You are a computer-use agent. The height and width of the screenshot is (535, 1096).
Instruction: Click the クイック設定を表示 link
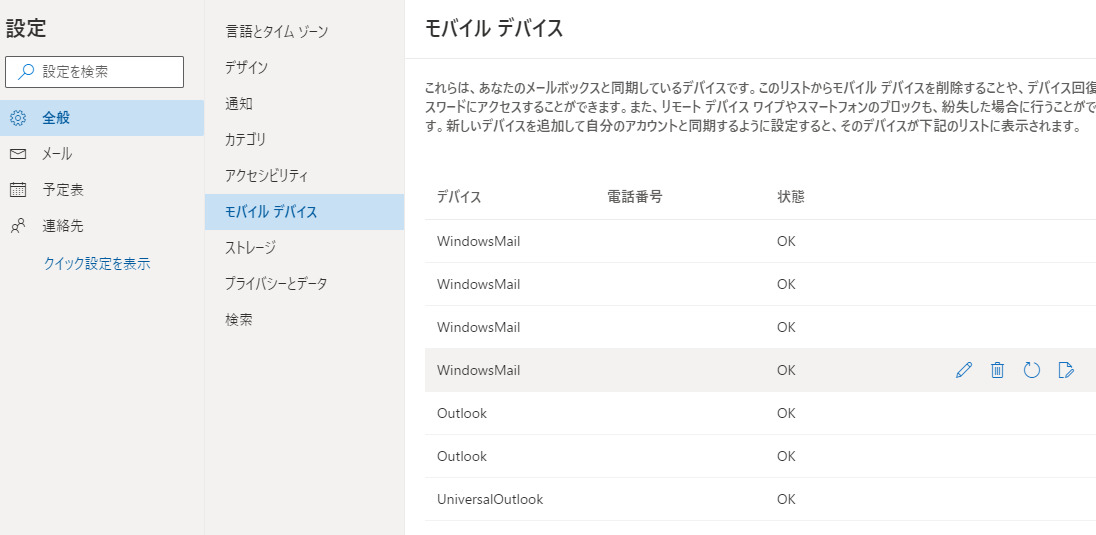click(97, 264)
